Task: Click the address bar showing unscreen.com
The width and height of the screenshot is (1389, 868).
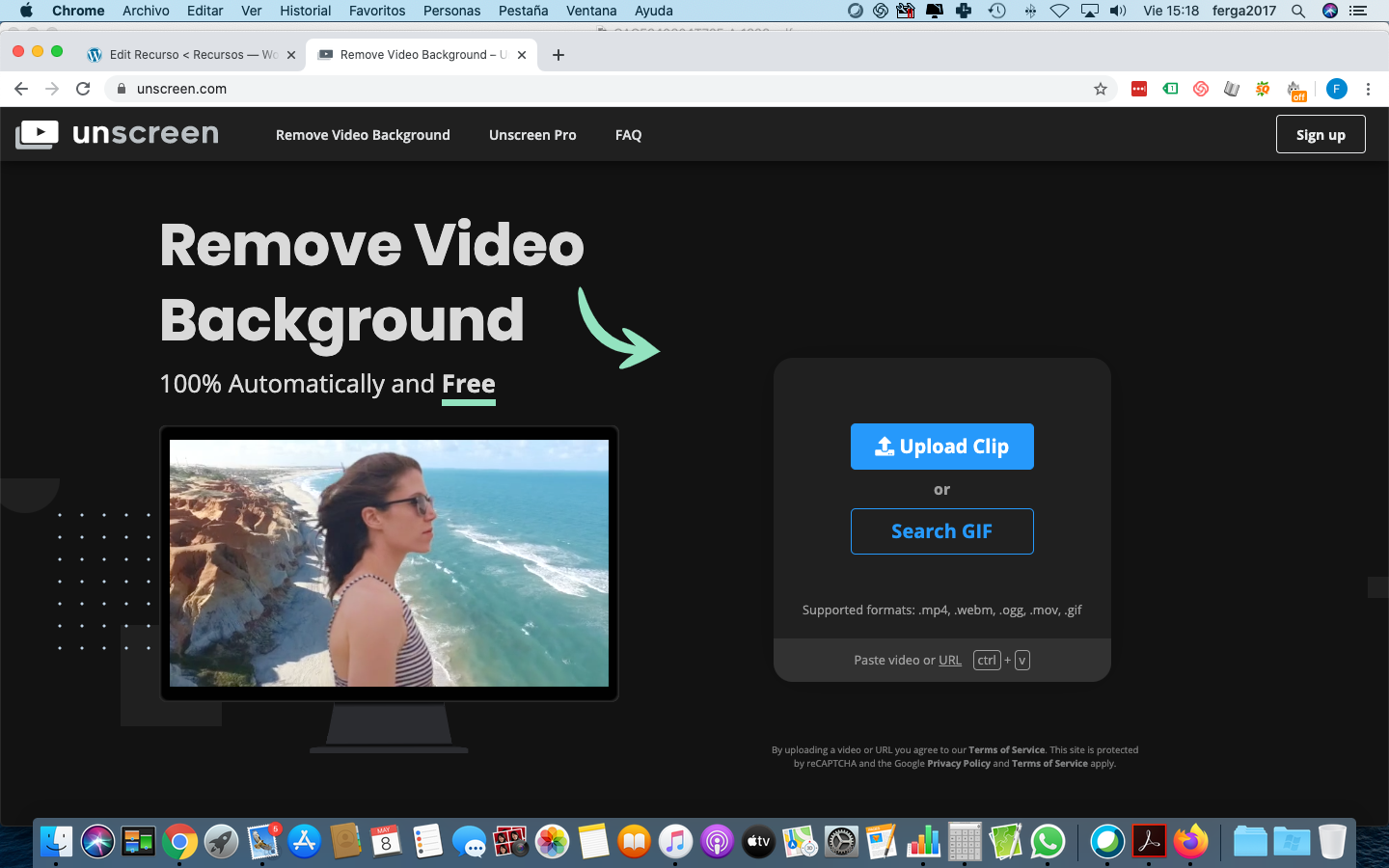Action: [x=579, y=89]
